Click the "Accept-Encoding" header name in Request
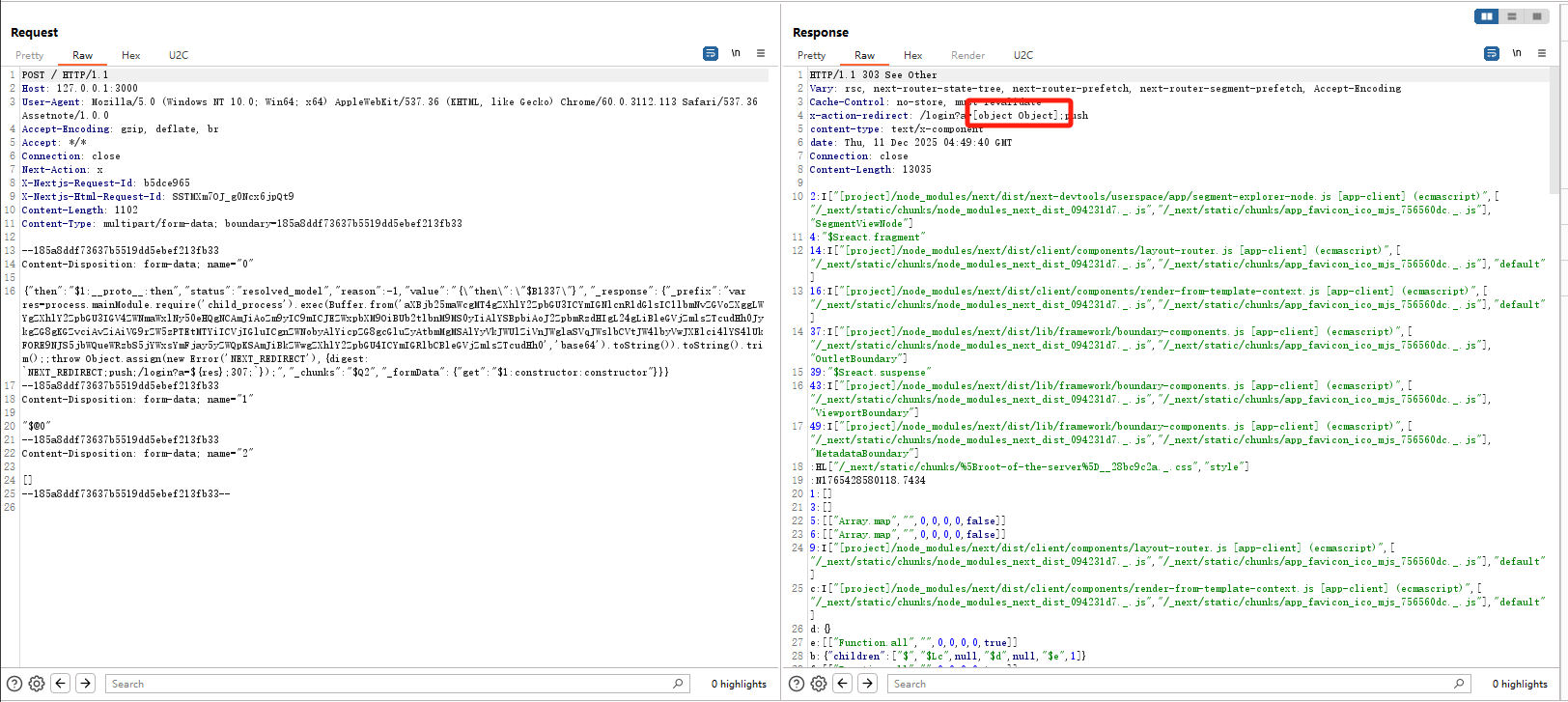1568x702 pixels. pyautogui.click(x=66, y=128)
